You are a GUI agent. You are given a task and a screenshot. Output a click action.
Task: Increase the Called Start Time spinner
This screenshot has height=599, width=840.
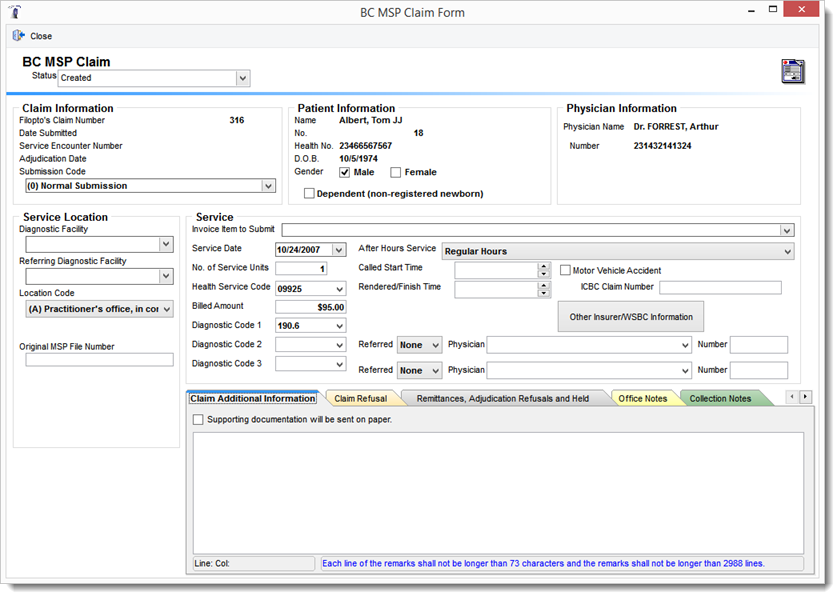point(544,266)
